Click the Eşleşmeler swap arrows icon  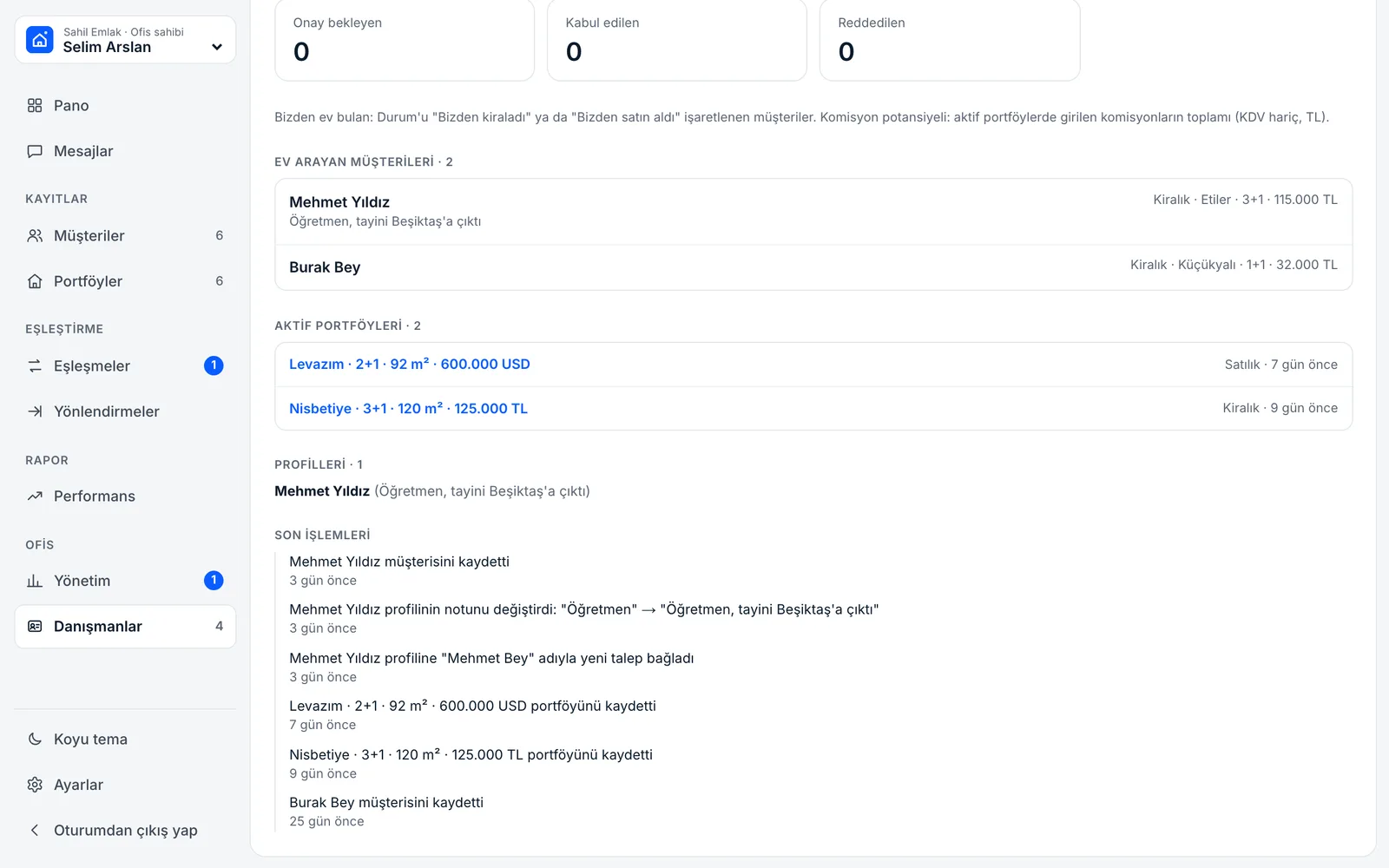[x=35, y=365]
